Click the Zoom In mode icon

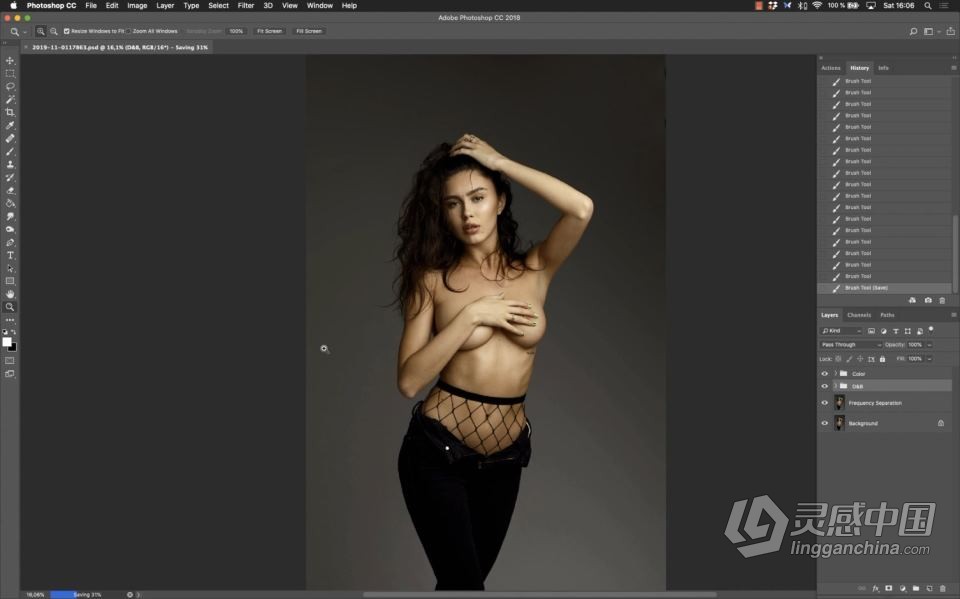coord(40,31)
